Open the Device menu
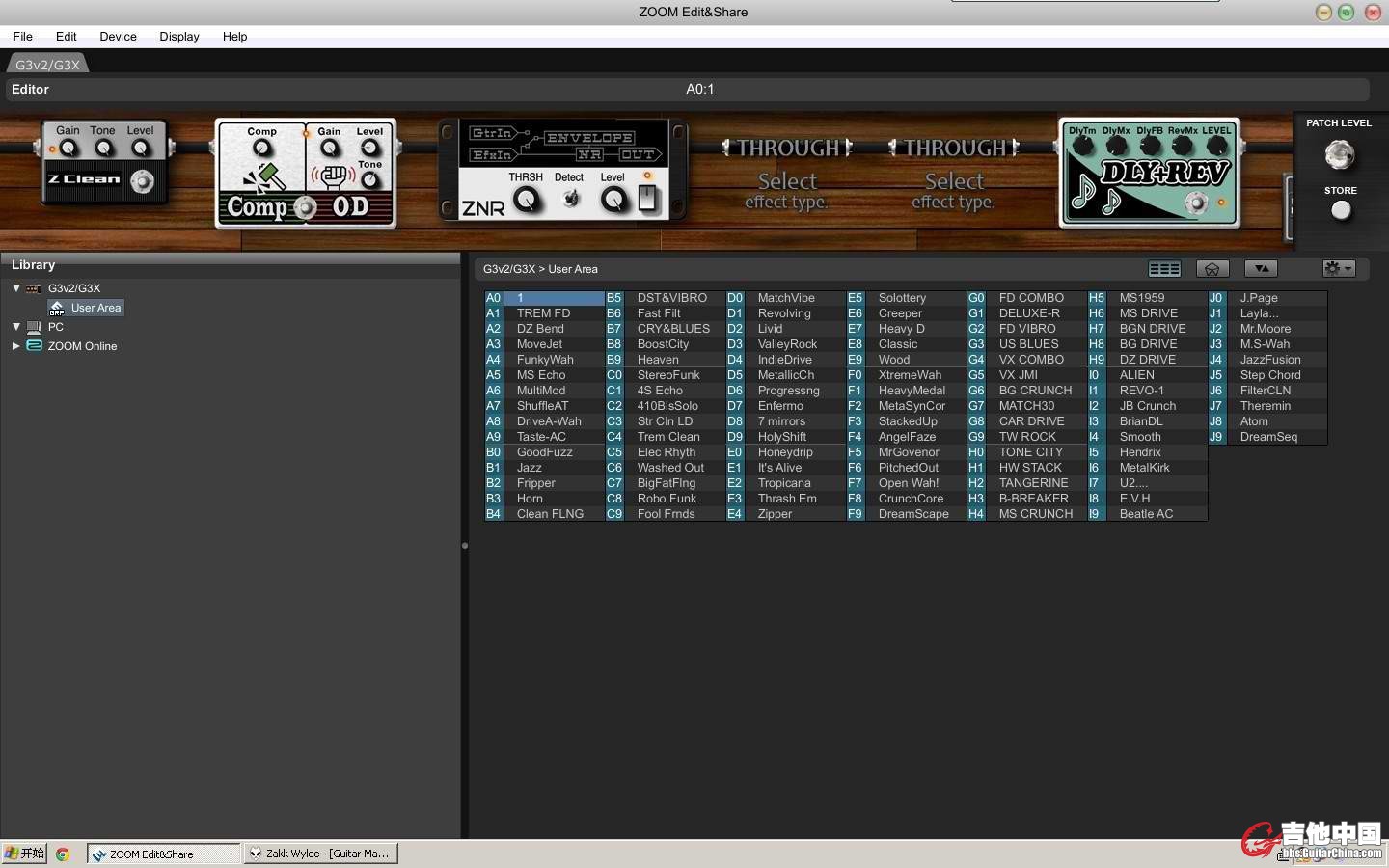1389x868 pixels. pyautogui.click(x=118, y=37)
